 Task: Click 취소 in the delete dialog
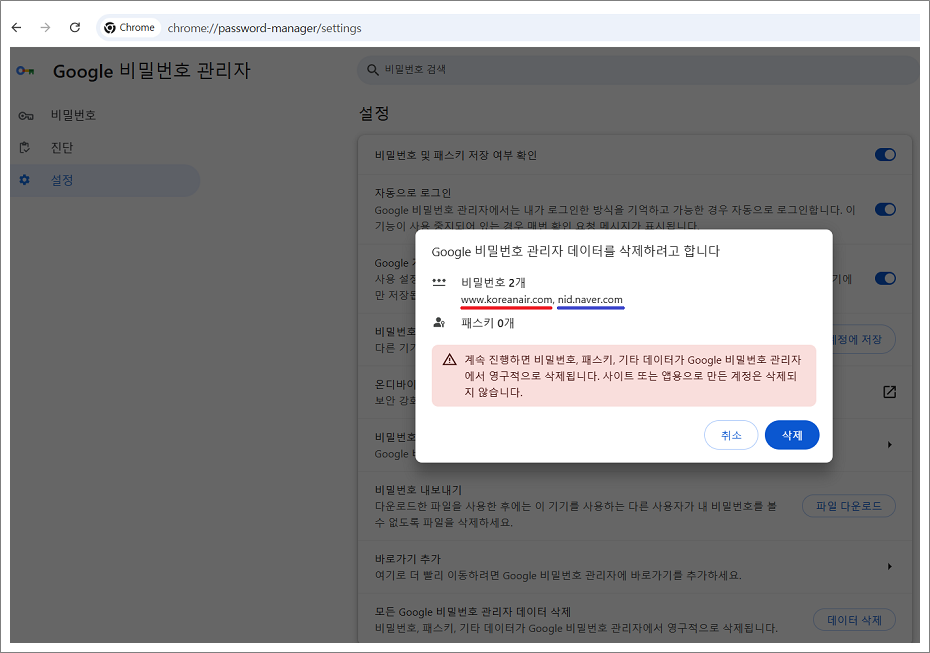[731, 435]
